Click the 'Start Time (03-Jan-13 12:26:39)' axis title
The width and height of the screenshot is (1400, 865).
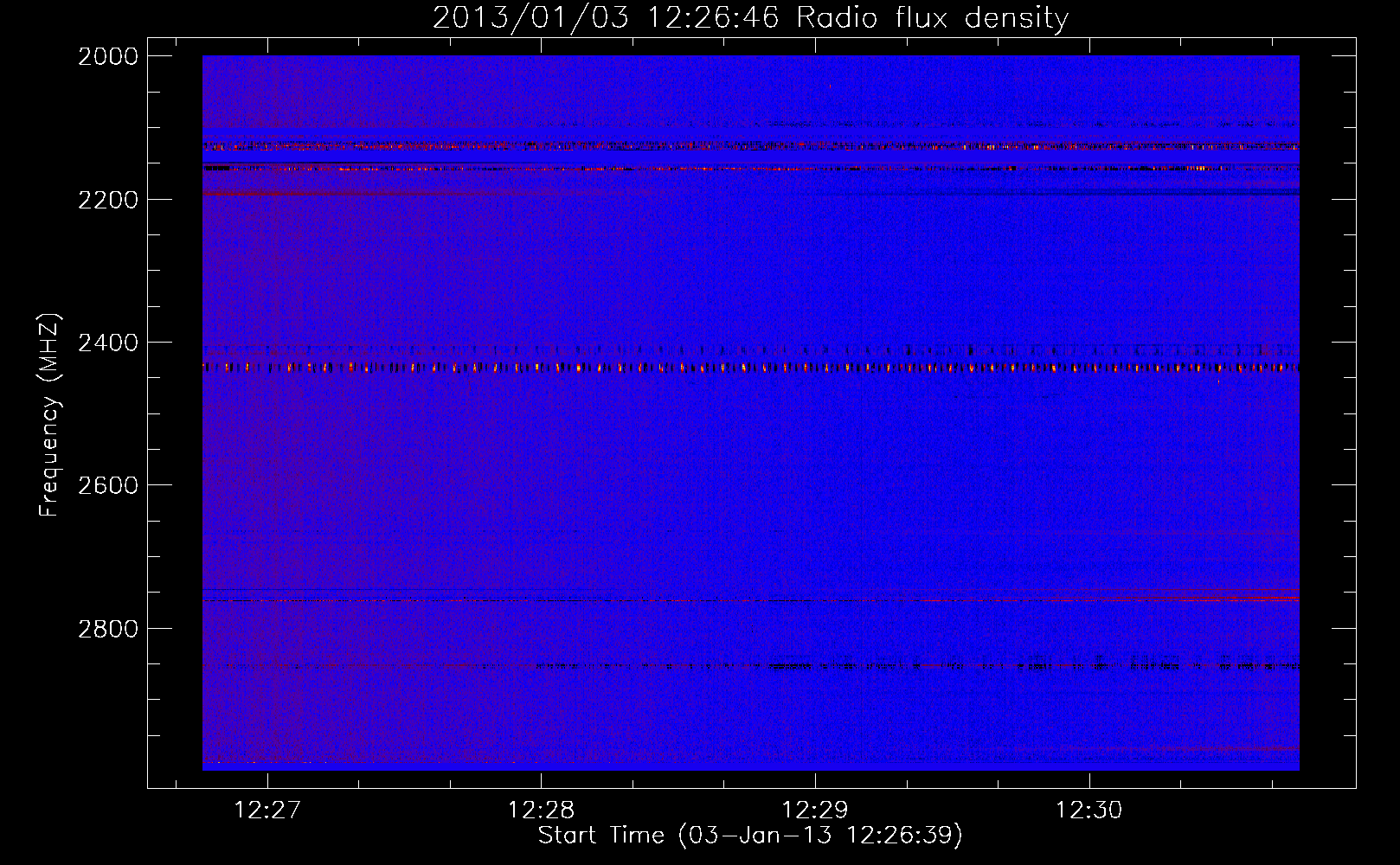750,836
